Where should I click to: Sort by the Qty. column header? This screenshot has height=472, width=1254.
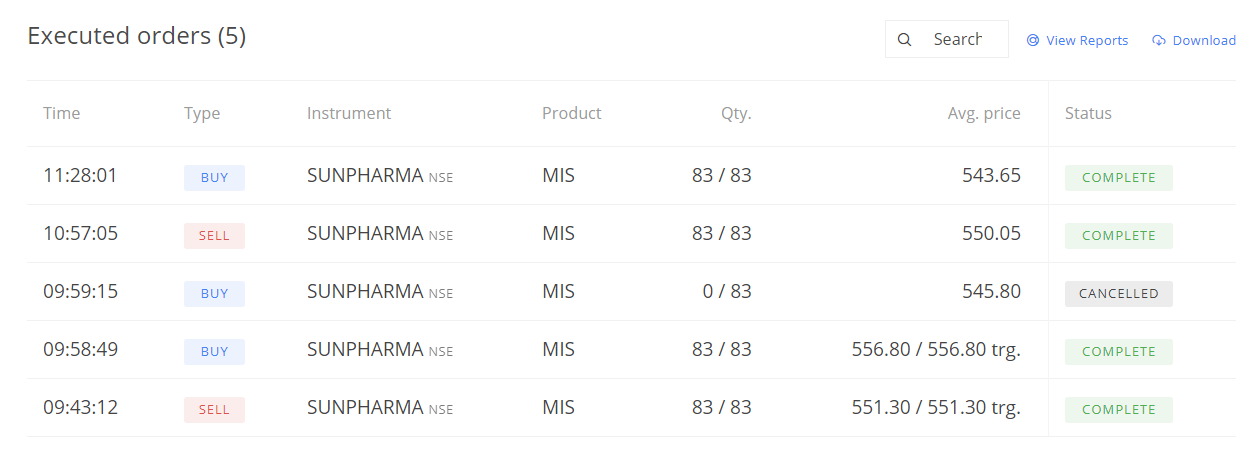pos(736,113)
